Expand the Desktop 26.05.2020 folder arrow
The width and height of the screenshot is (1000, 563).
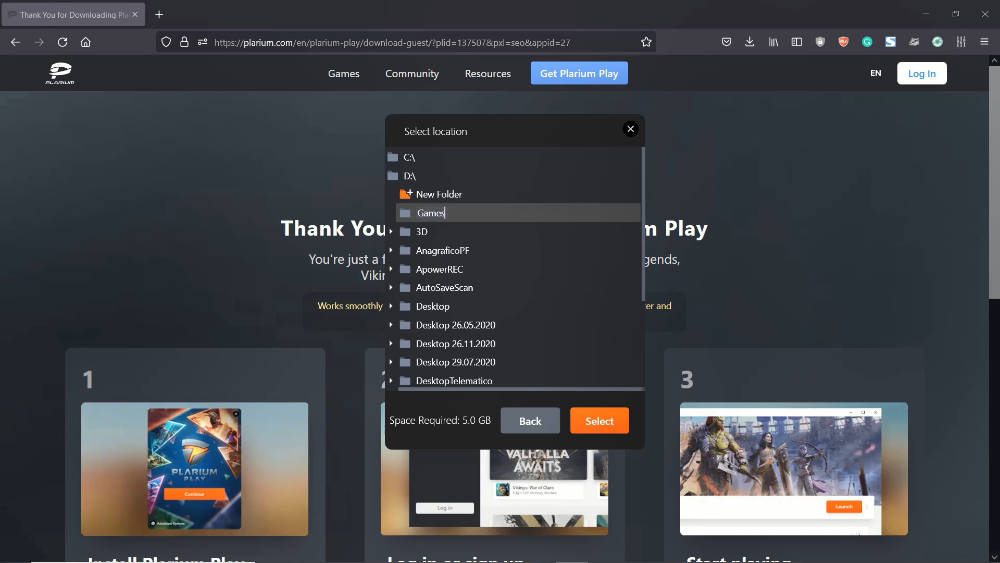click(x=391, y=325)
